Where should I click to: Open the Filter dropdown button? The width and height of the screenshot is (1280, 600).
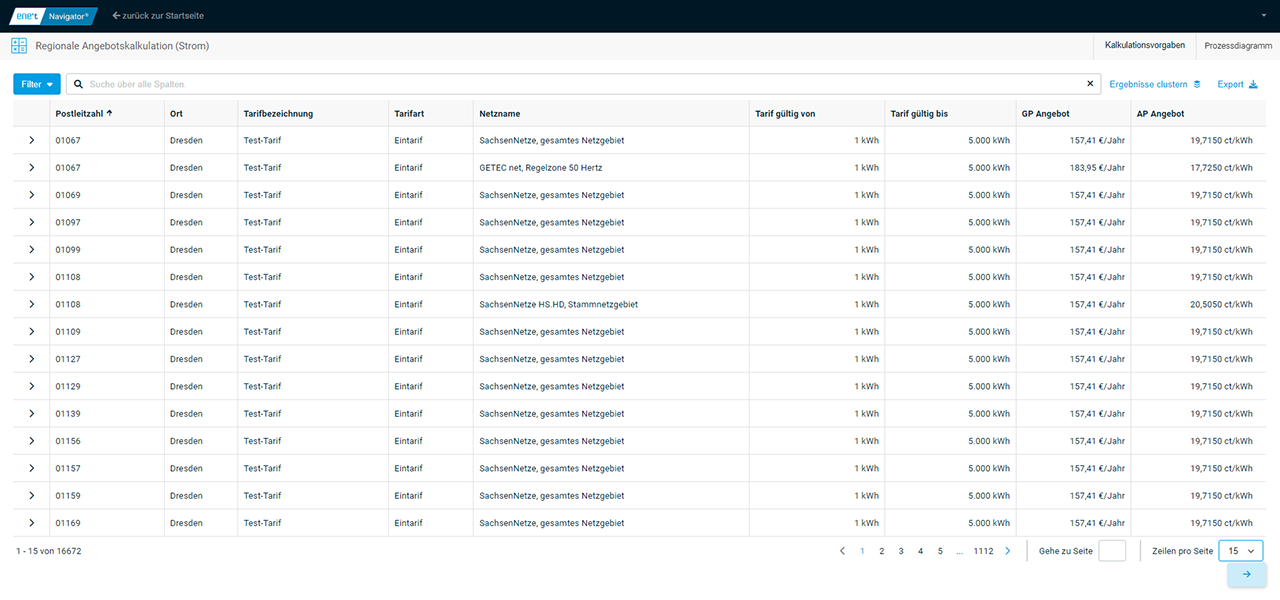tap(37, 84)
